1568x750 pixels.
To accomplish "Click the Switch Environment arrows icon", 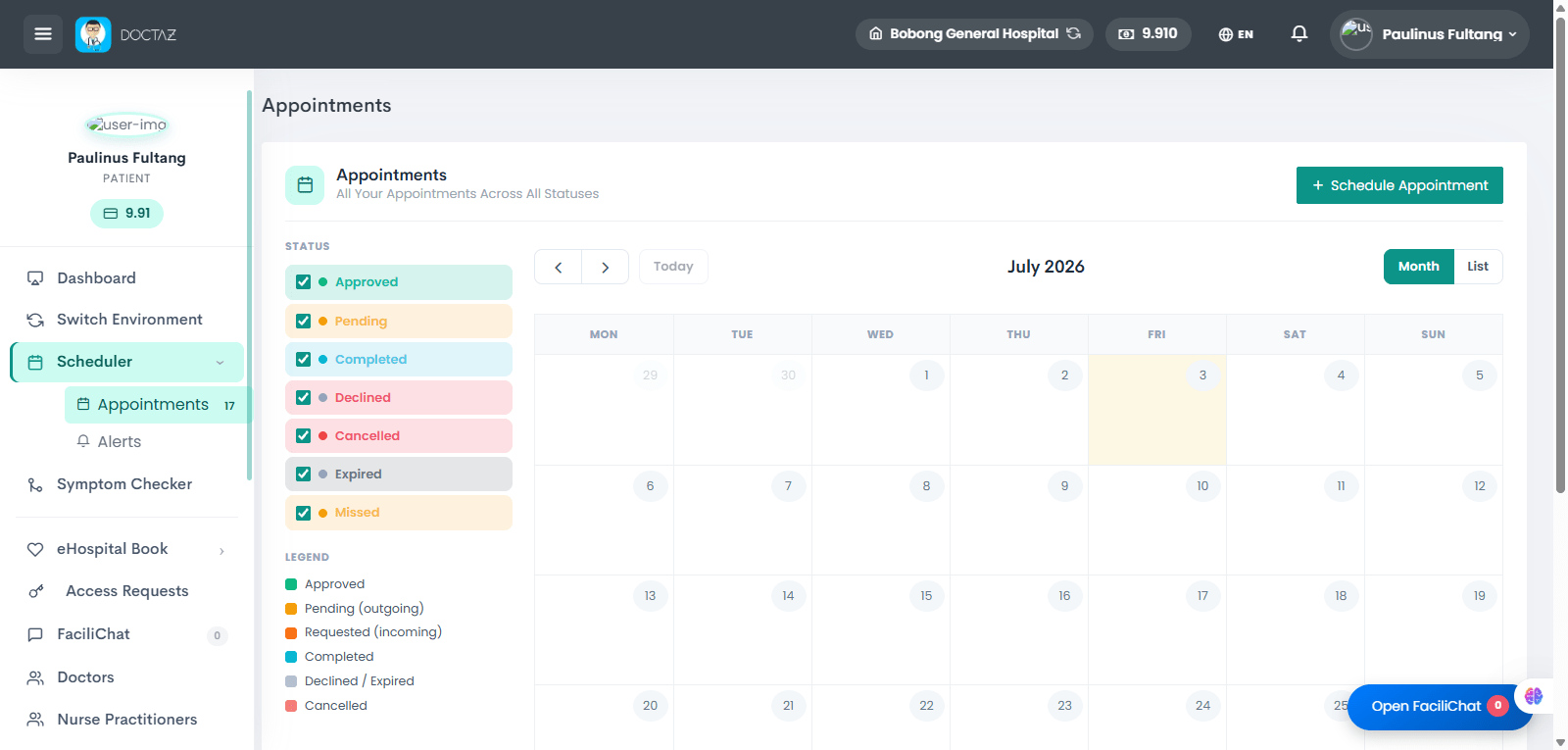I will (x=35, y=320).
